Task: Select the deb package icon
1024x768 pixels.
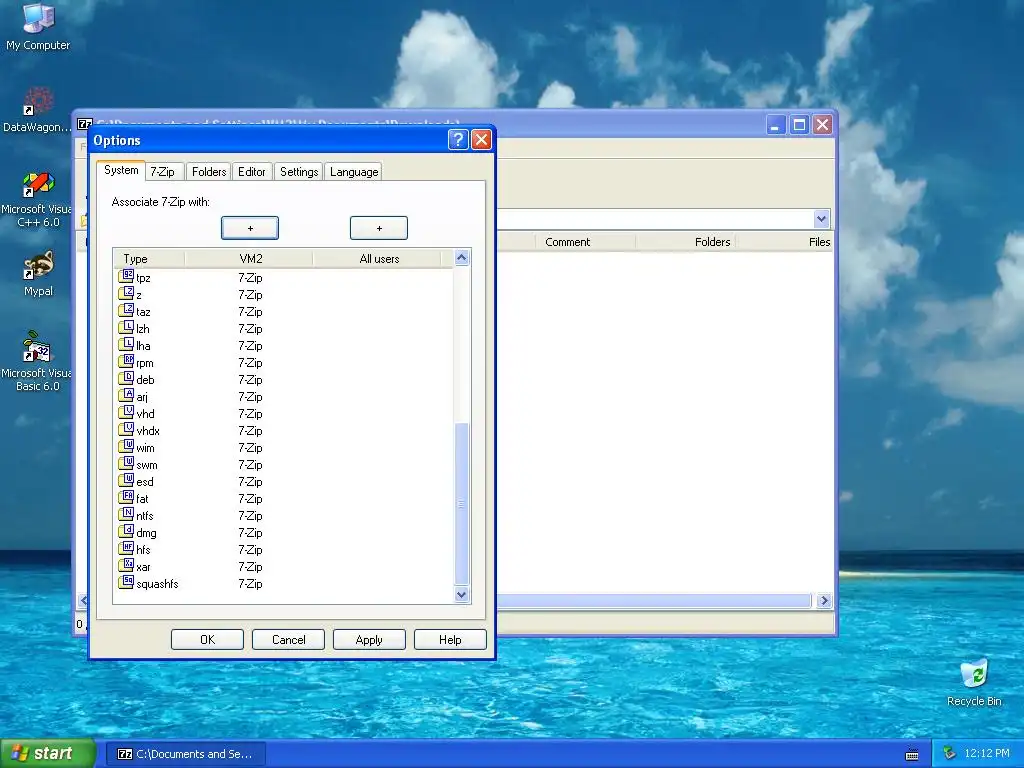Action: tap(126, 379)
